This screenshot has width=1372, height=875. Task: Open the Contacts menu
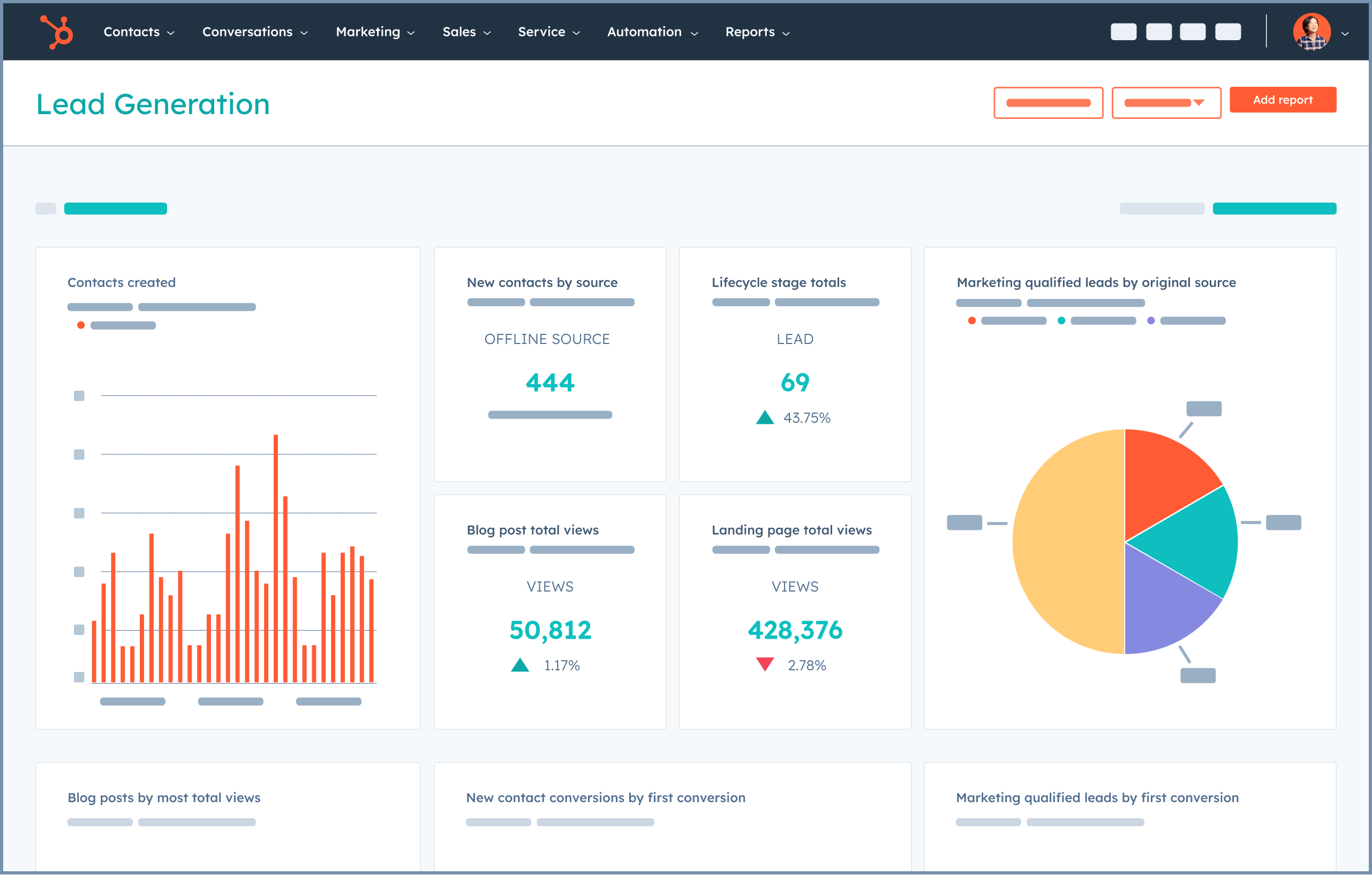click(140, 31)
